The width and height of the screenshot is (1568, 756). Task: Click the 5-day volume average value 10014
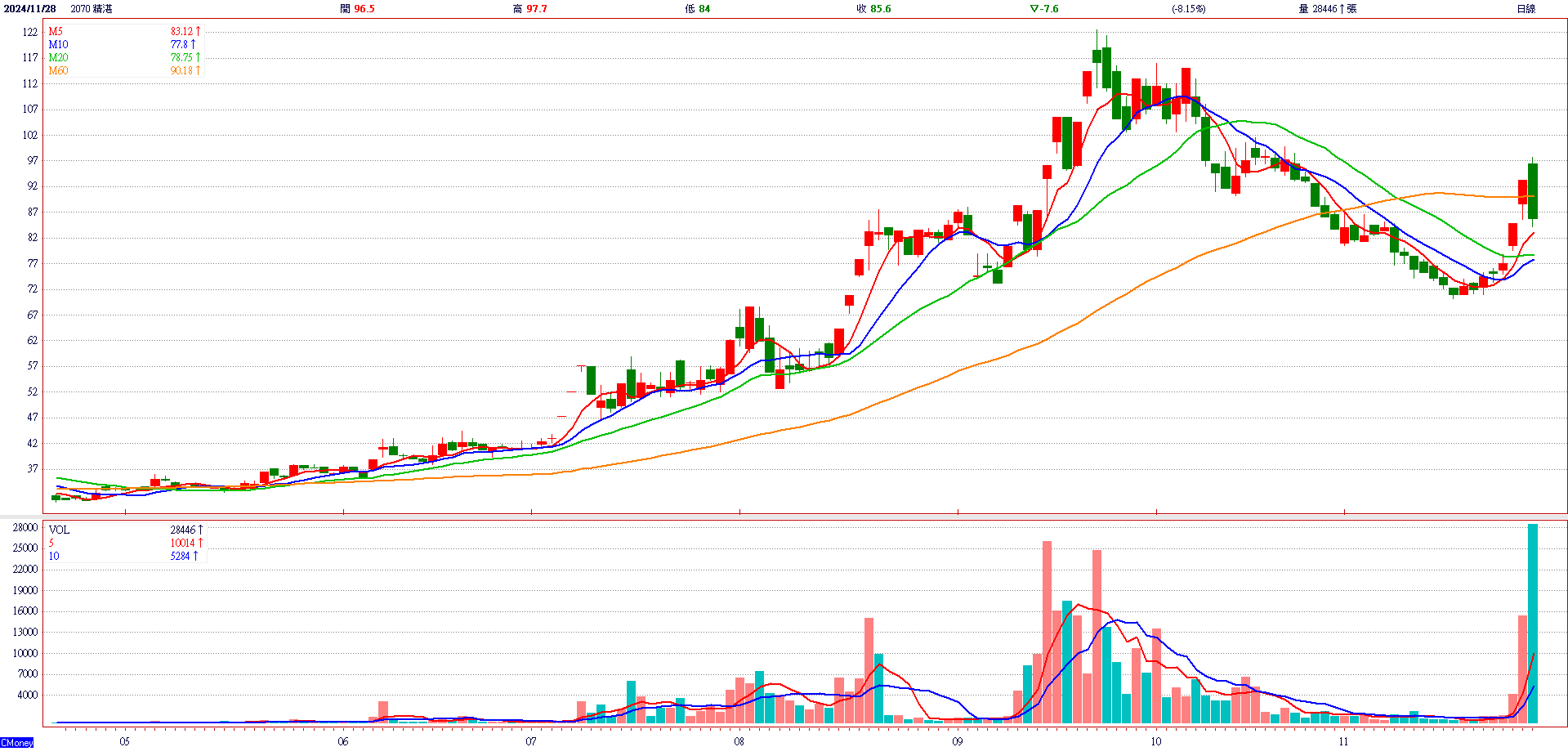pos(185,544)
